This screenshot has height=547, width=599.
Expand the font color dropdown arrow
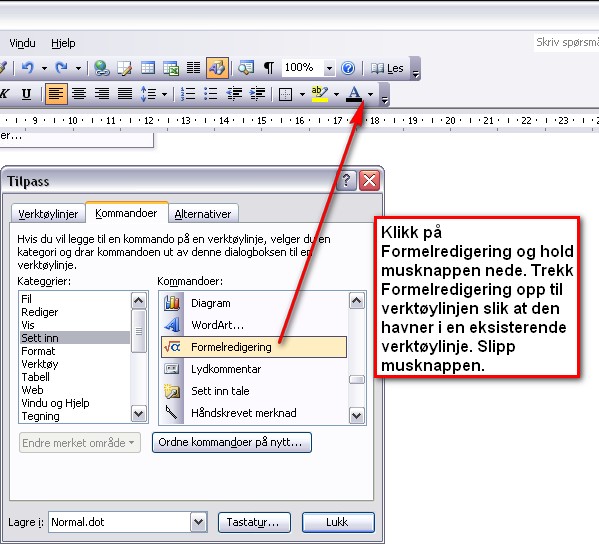tap(370, 94)
